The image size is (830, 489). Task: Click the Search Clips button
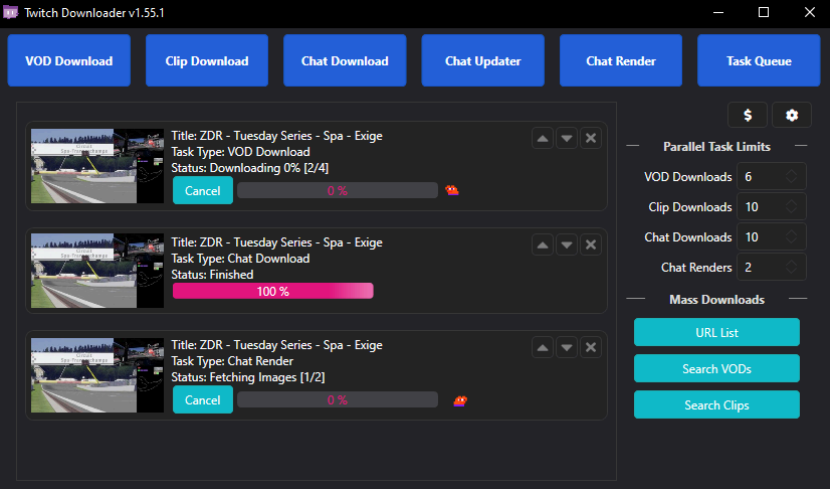717,405
